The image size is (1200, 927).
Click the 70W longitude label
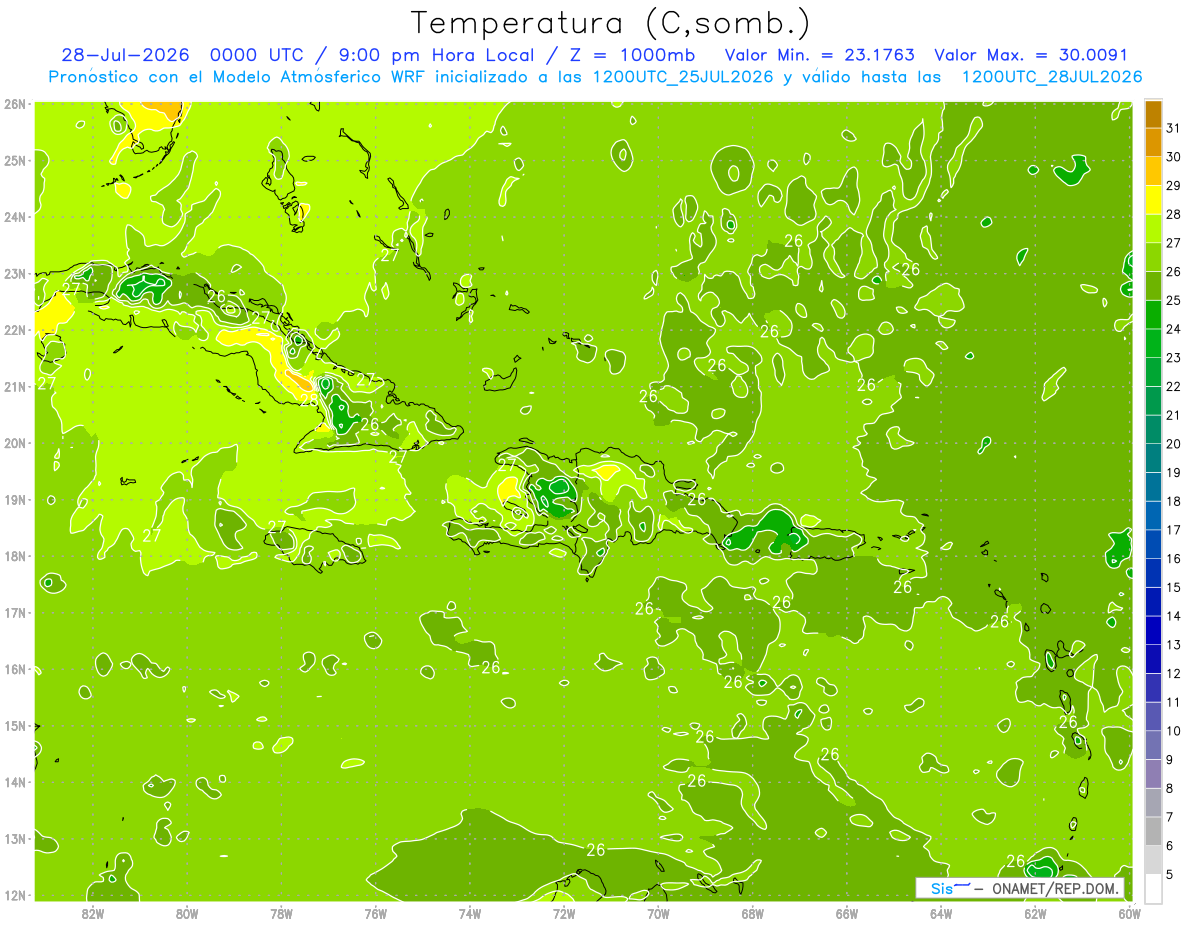pos(658,912)
